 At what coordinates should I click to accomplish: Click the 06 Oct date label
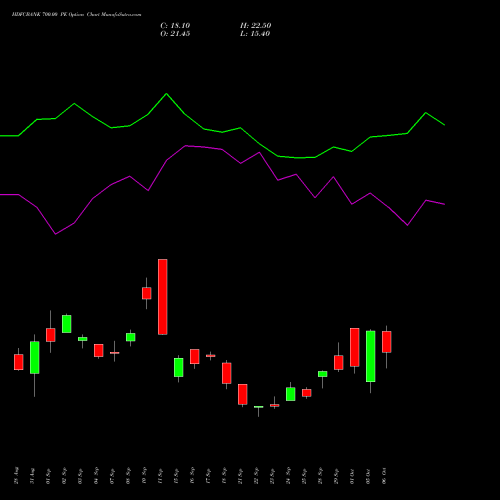coord(385,476)
